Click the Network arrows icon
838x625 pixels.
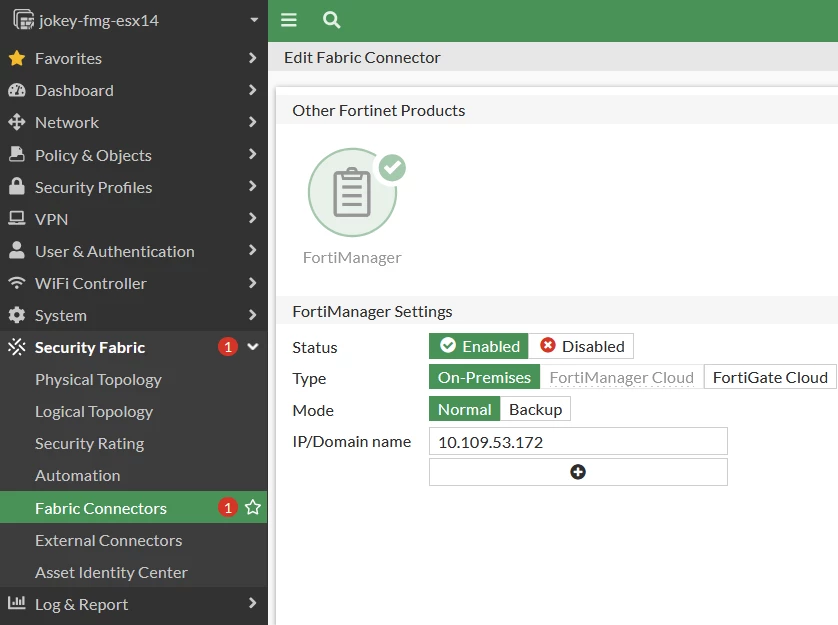pos(17,122)
